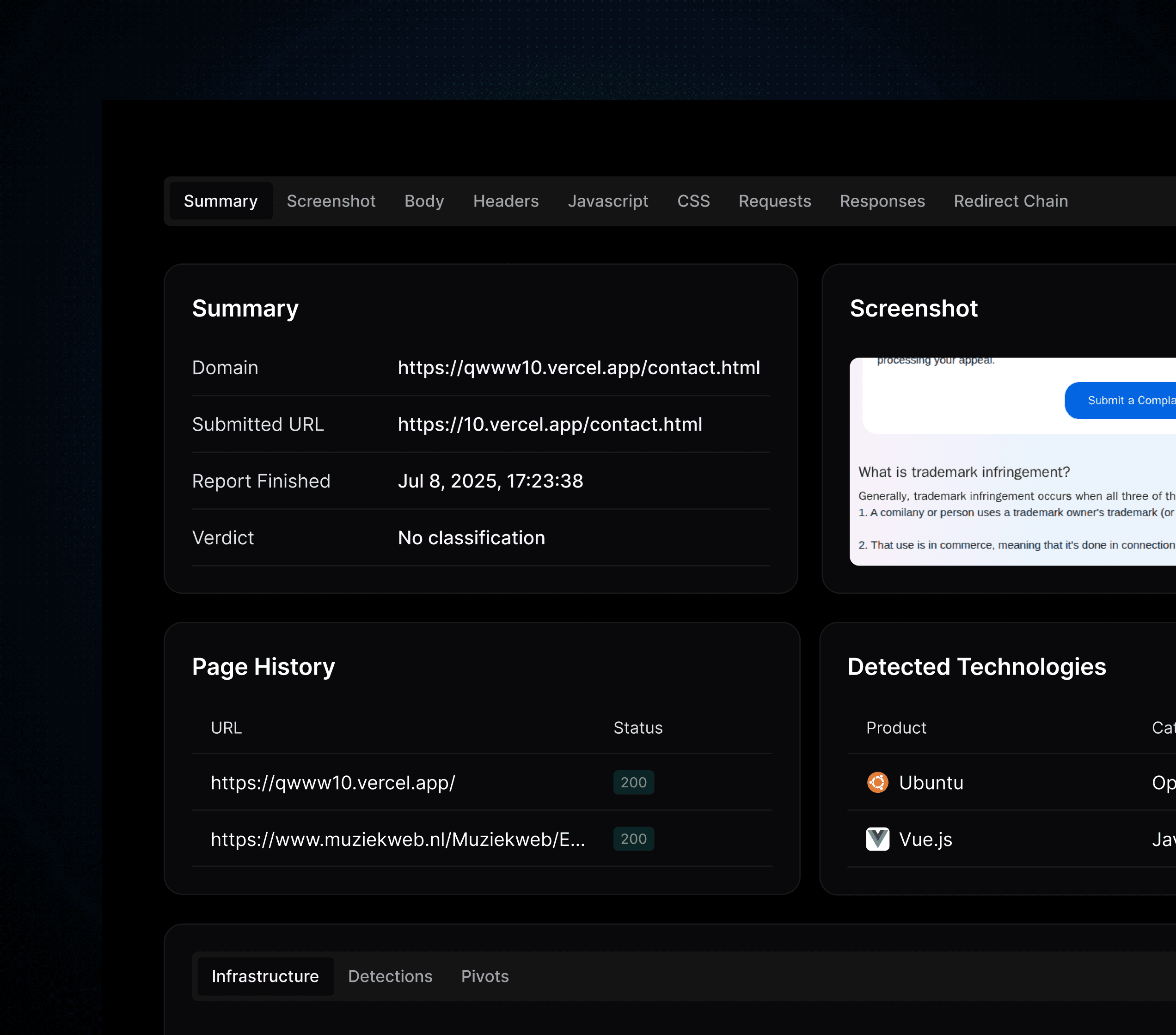Click the screenshot preview thumbnail
The image size is (1176, 1035).
tap(1013, 460)
